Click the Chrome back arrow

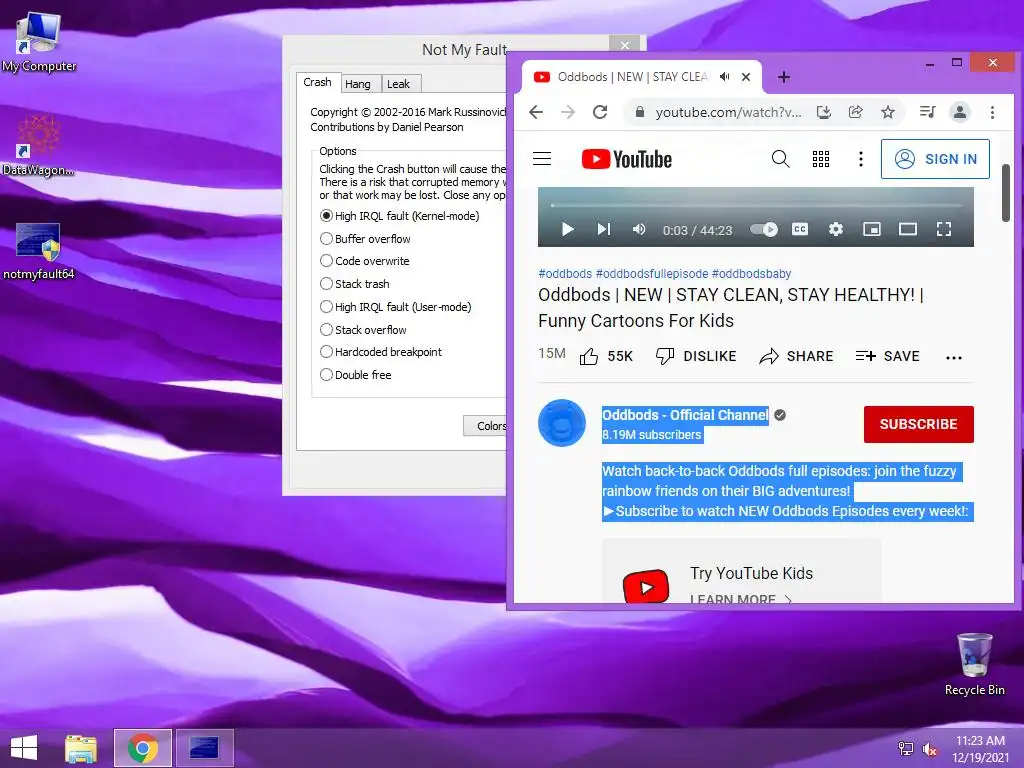pyautogui.click(x=536, y=112)
